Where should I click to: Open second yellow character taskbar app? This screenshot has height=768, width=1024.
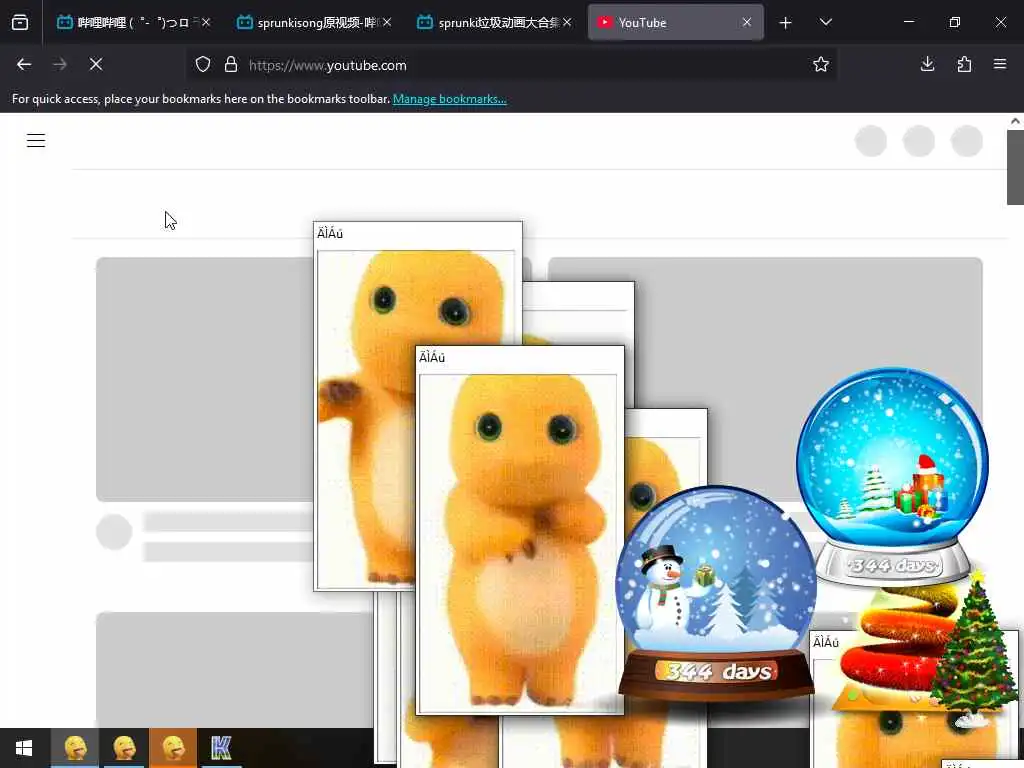pos(124,748)
